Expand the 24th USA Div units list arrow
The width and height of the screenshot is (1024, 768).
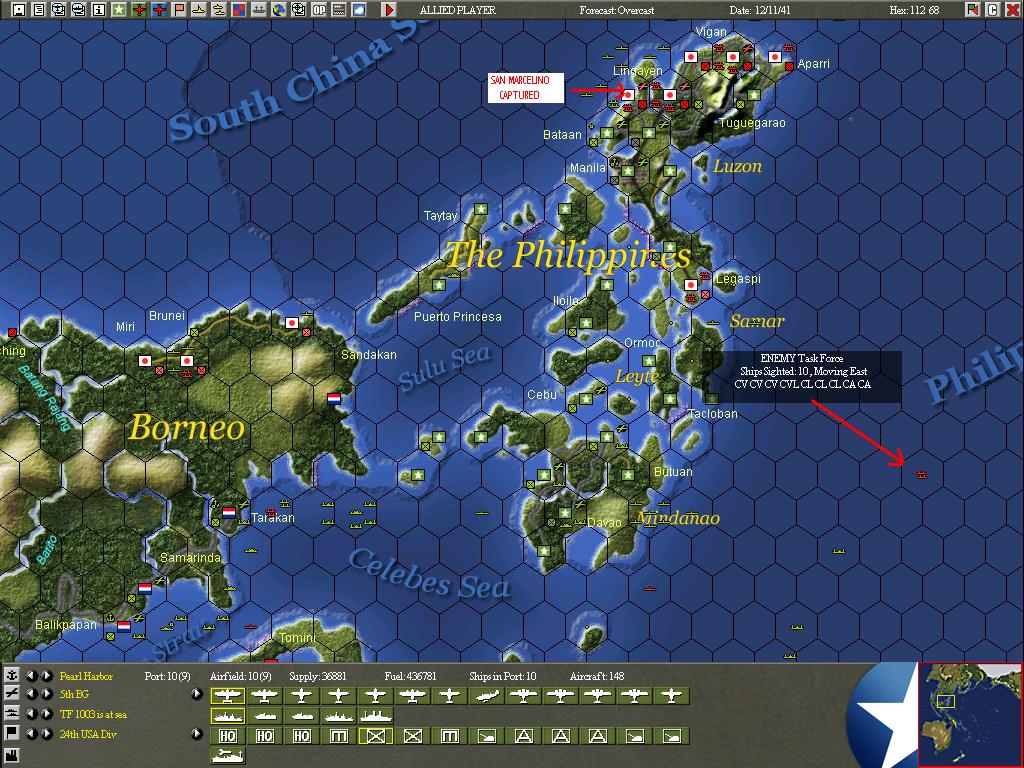197,734
